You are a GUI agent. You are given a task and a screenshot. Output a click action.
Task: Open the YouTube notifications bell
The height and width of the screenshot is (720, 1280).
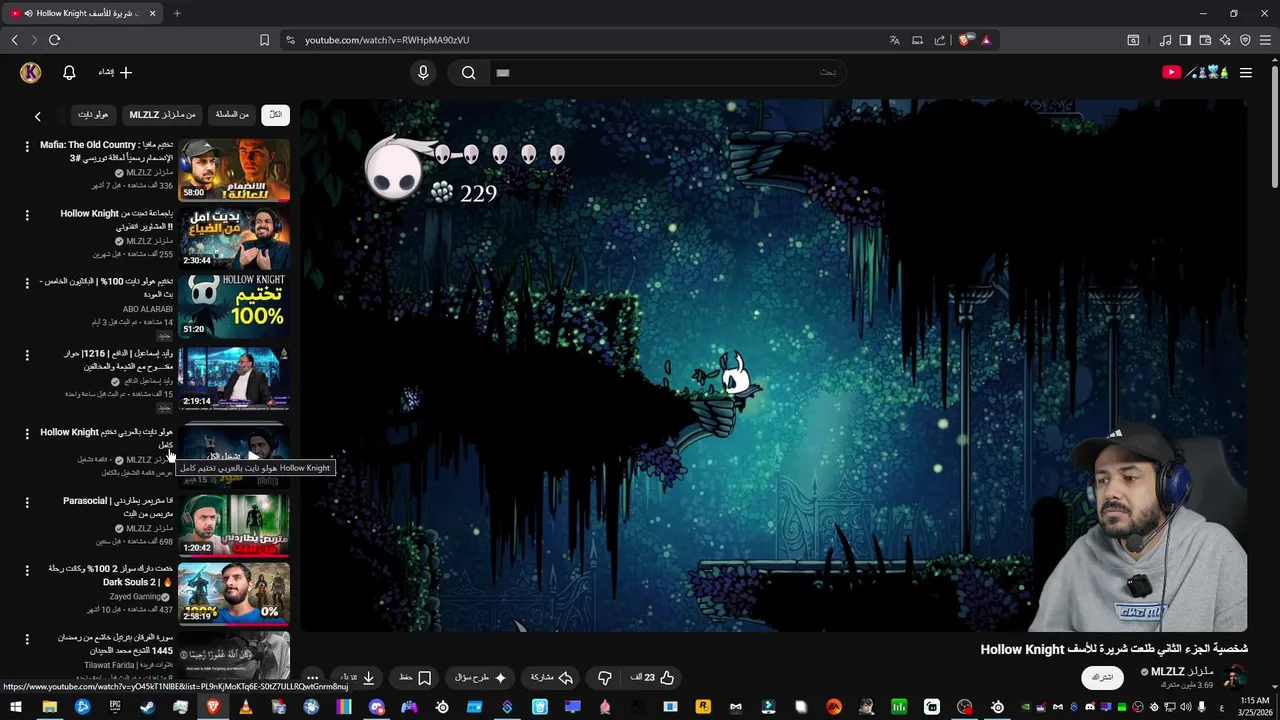tap(69, 73)
